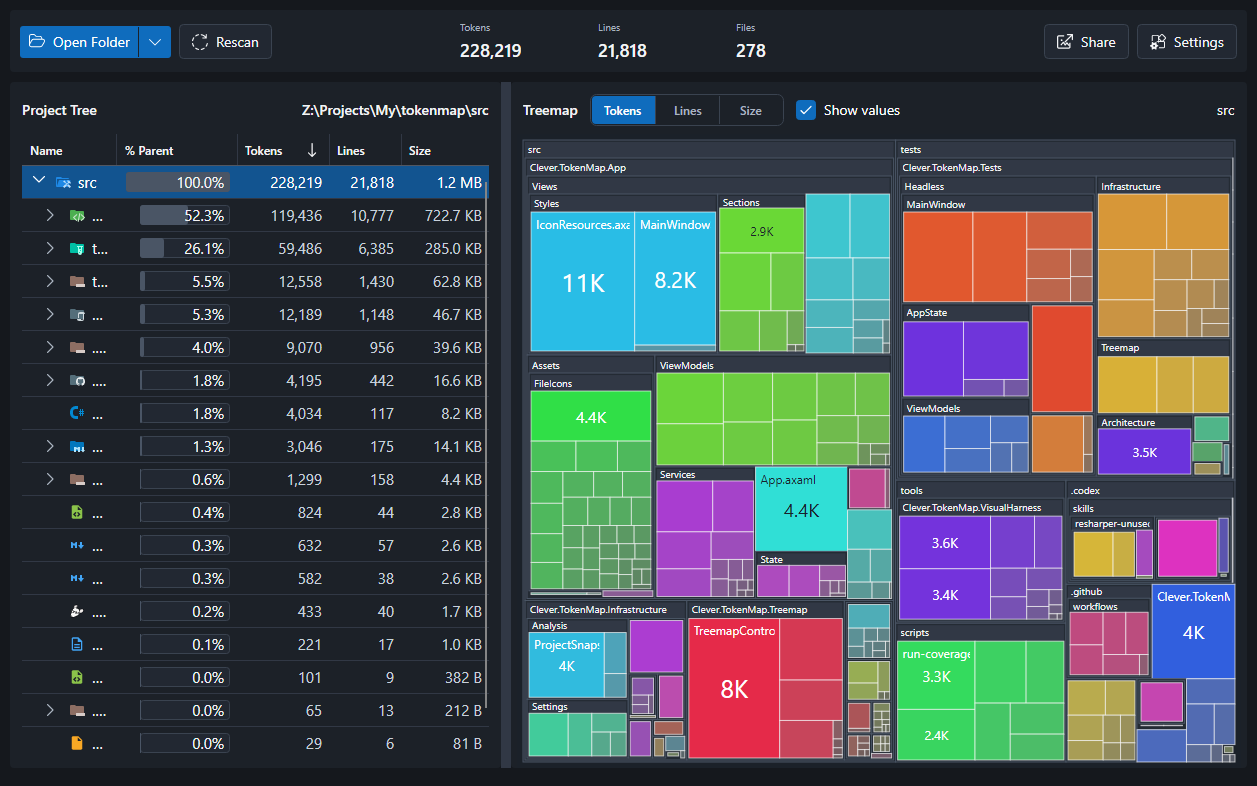Click a Markdown file icon in the tree
The image size is (1257, 786).
(x=78, y=545)
